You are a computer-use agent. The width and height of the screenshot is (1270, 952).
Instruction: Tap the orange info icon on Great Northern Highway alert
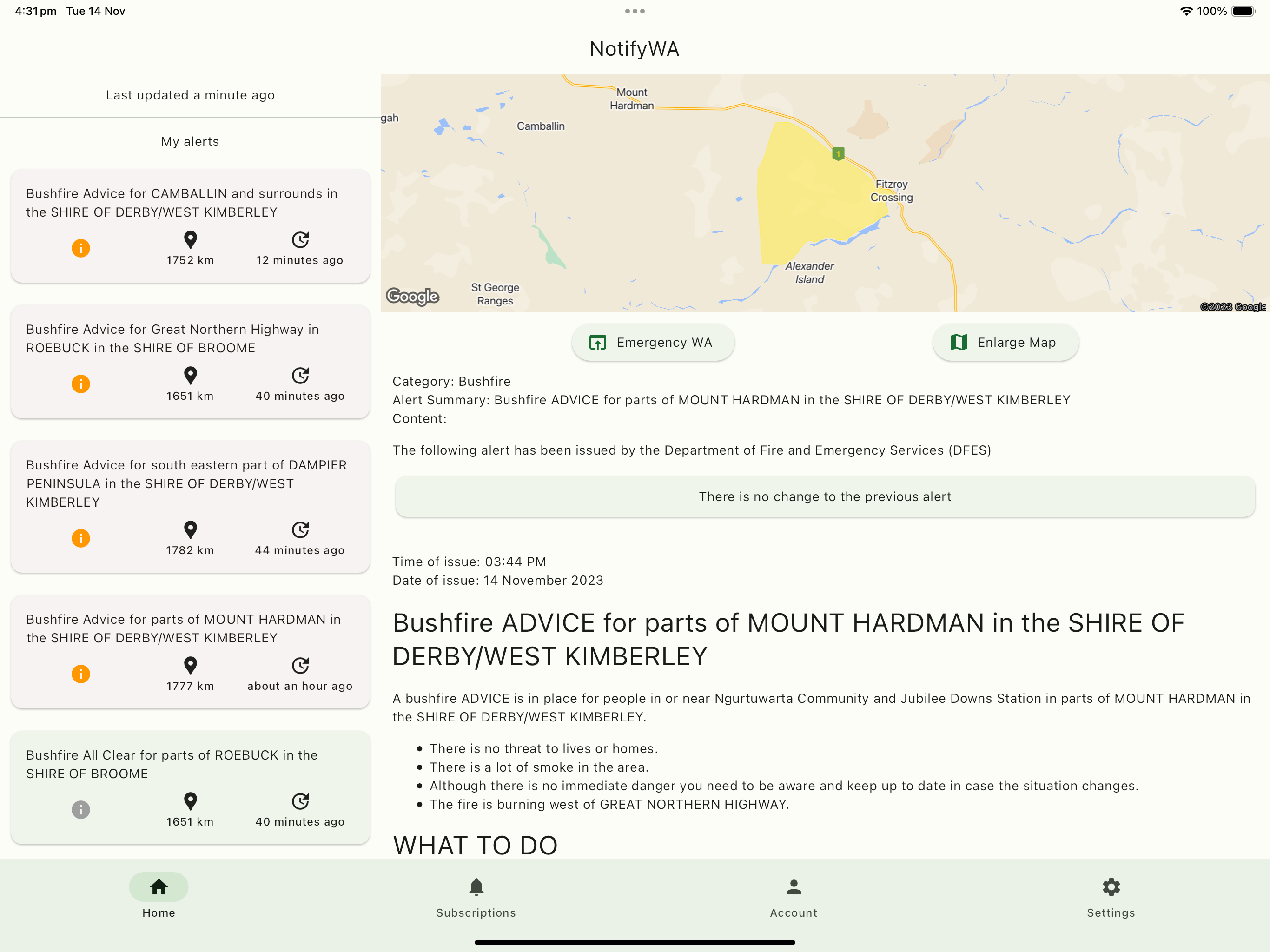[80, 383]
